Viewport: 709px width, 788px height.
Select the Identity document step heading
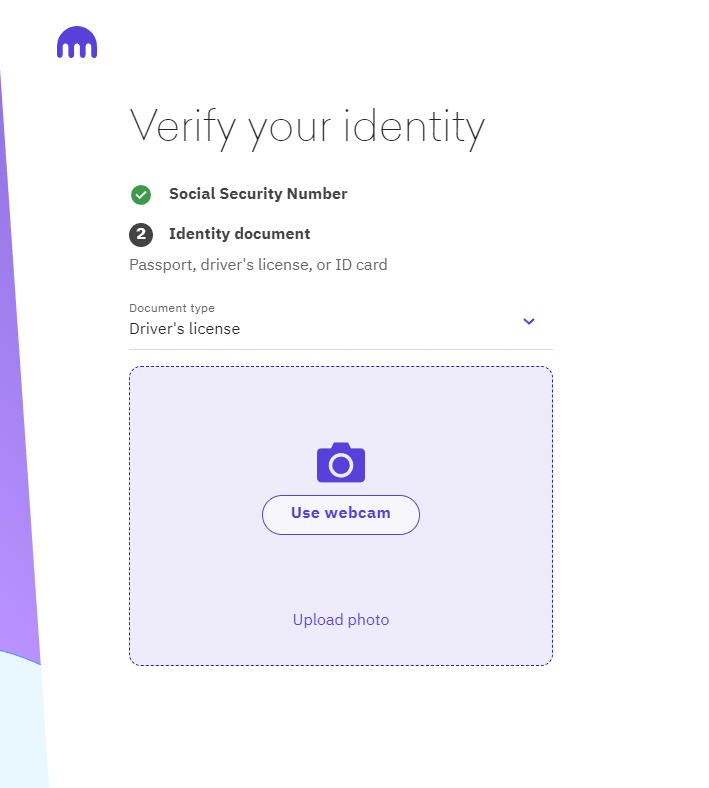[x=239, y=234]
